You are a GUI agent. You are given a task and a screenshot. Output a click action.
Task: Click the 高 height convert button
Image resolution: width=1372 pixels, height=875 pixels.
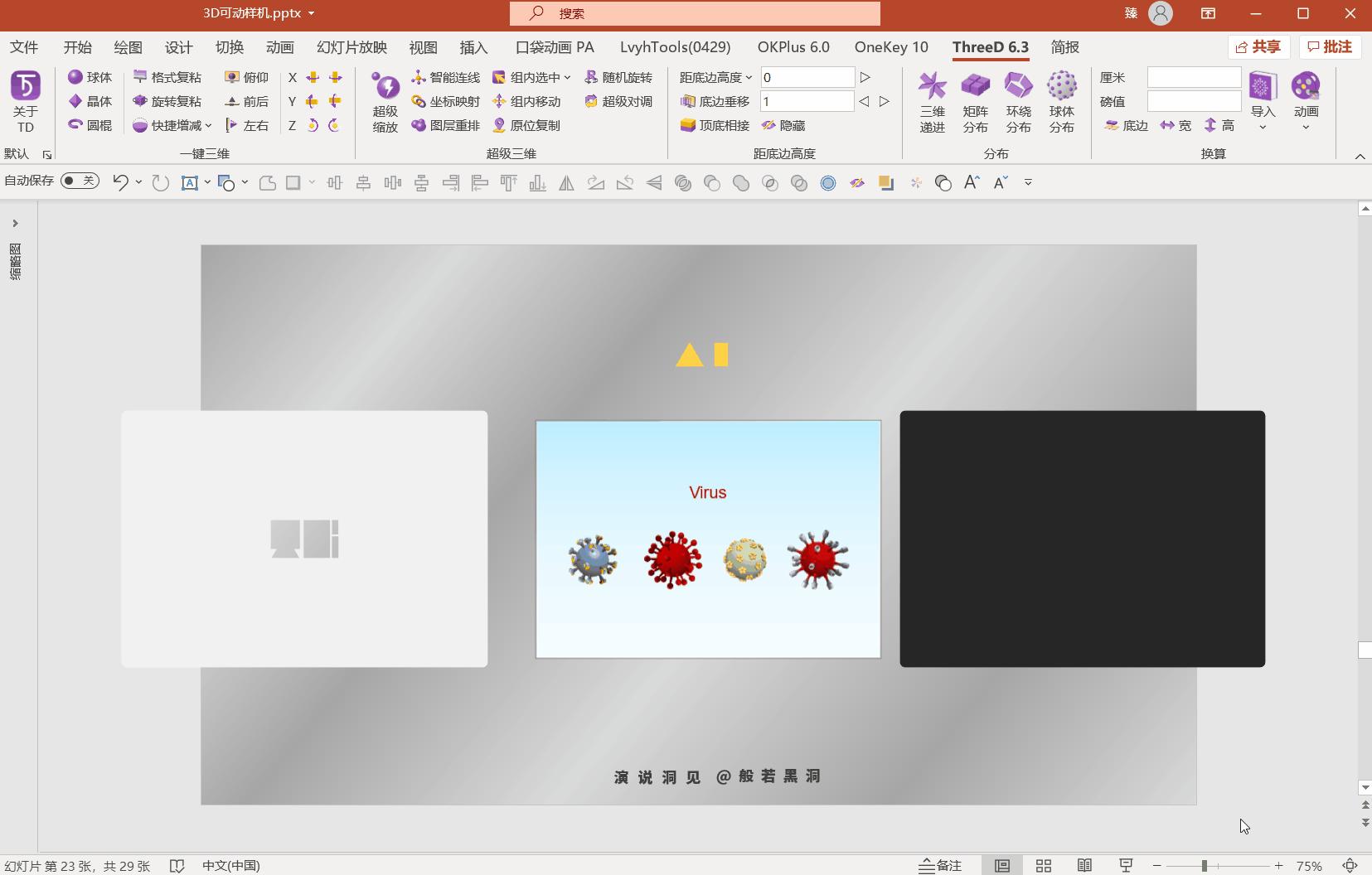click(1219, 125)
